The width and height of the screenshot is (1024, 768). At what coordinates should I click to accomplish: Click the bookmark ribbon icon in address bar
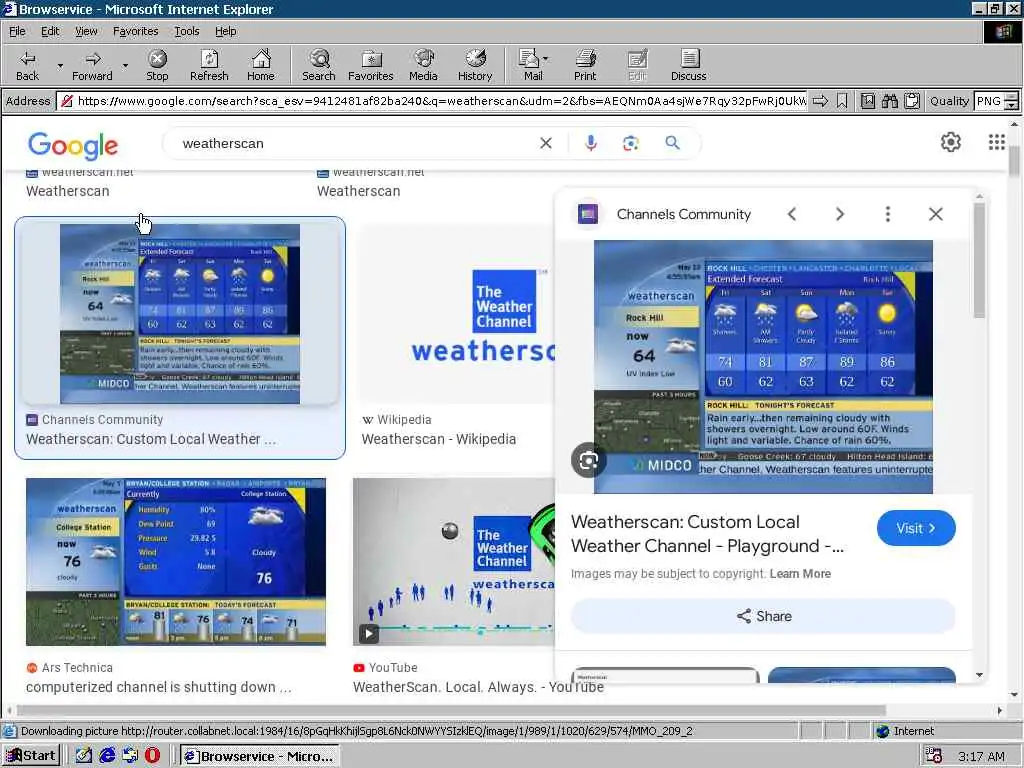(842, 101)
